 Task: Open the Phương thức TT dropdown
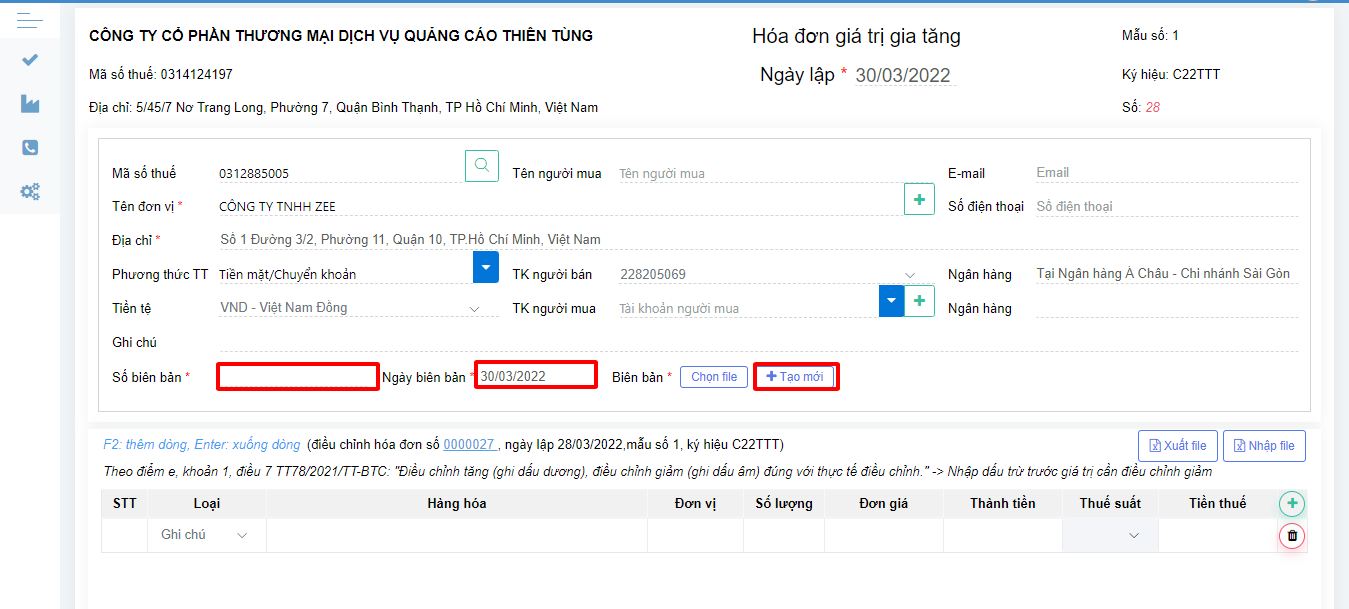485,267
